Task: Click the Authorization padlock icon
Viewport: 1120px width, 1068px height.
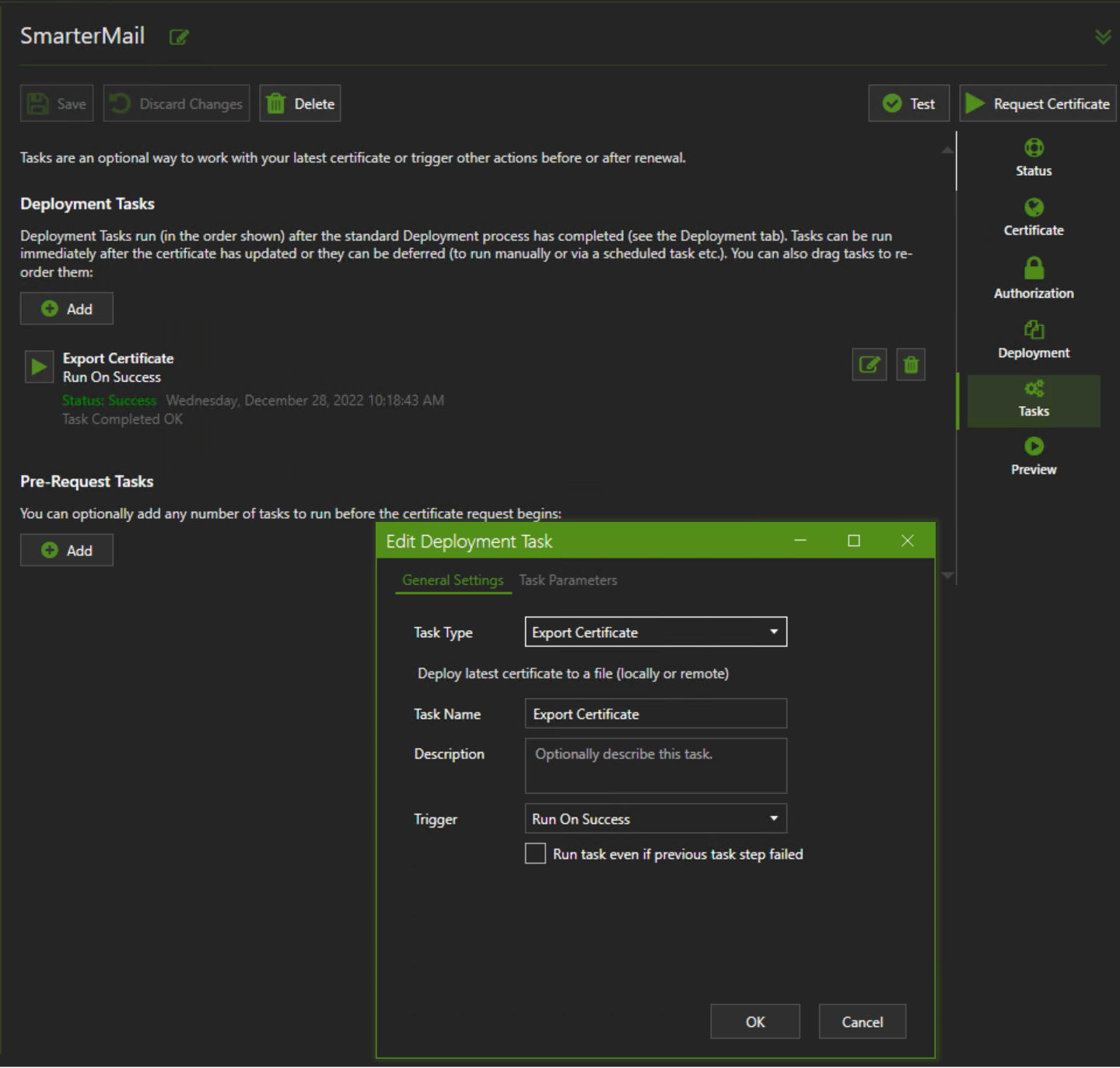Action: point(1034,268)
